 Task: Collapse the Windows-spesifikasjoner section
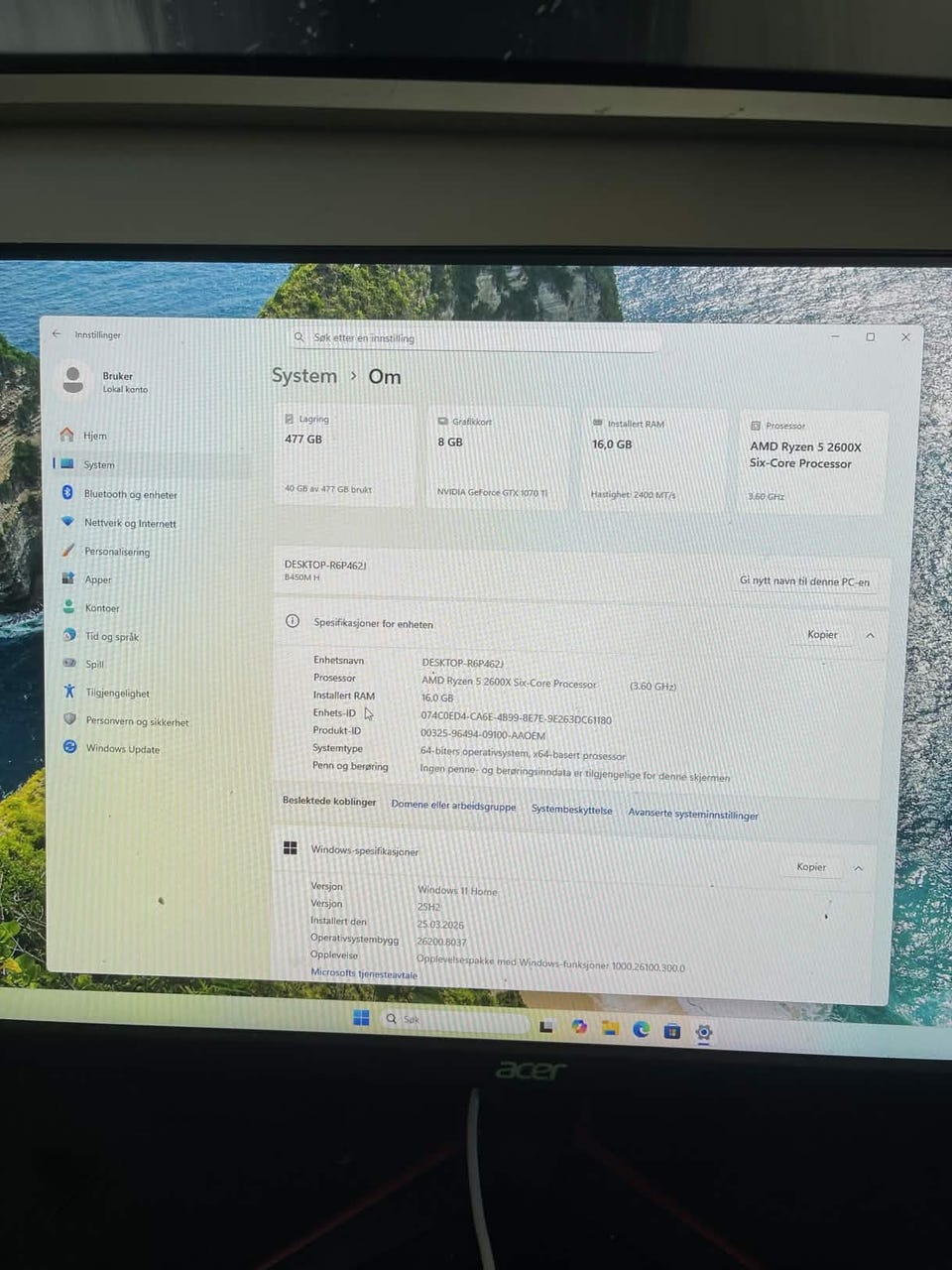click(x=859, y=868)
